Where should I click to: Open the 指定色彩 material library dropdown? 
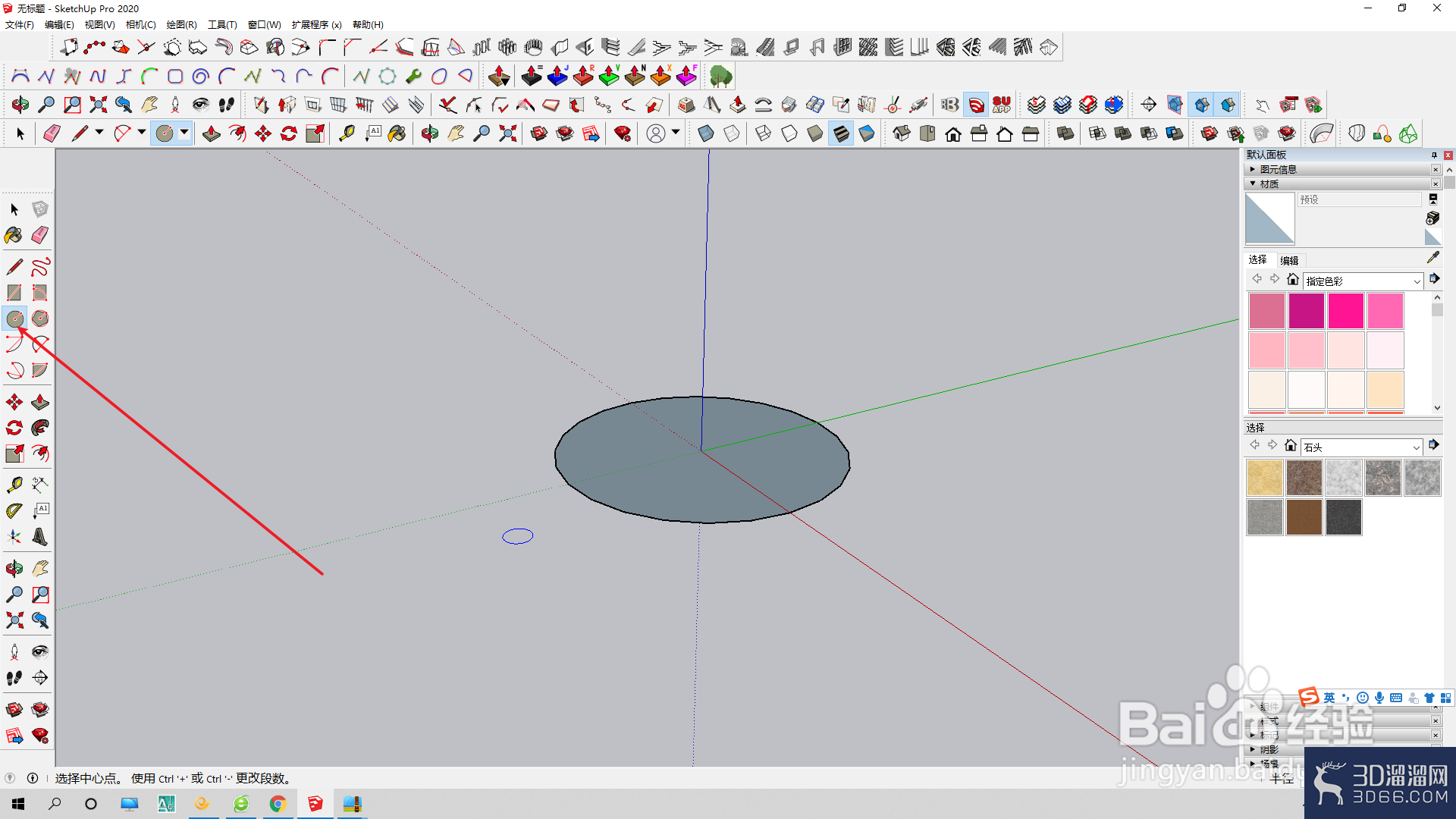coord(1363,281)
